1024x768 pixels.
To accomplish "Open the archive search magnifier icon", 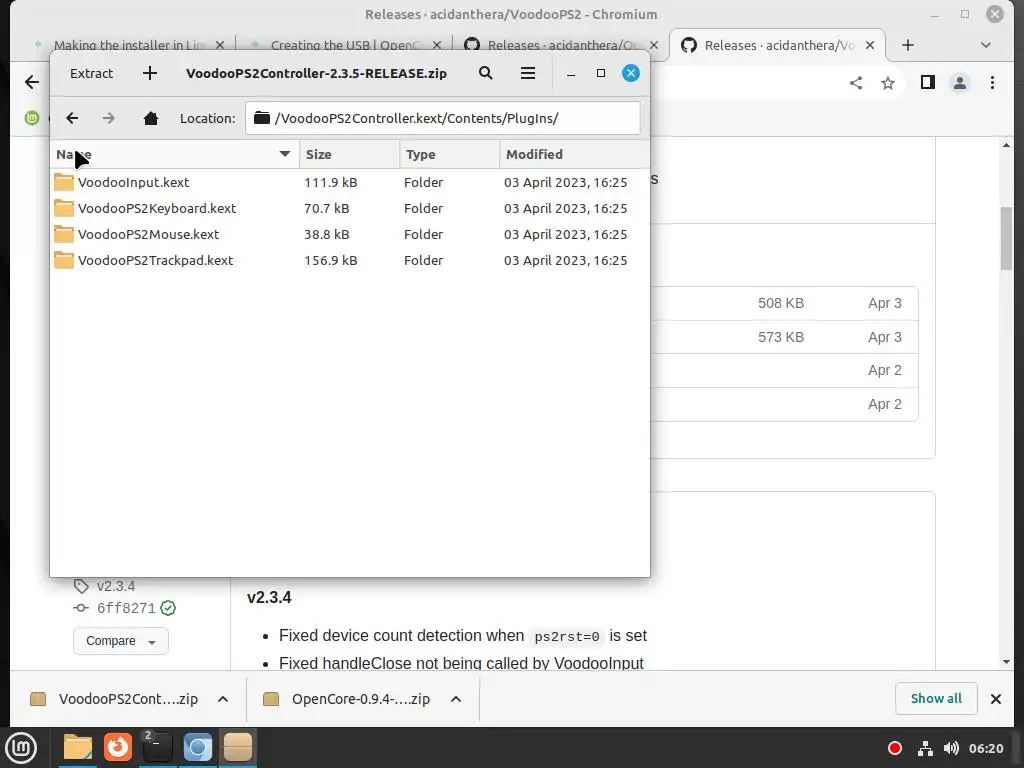I will coord(485,73).
